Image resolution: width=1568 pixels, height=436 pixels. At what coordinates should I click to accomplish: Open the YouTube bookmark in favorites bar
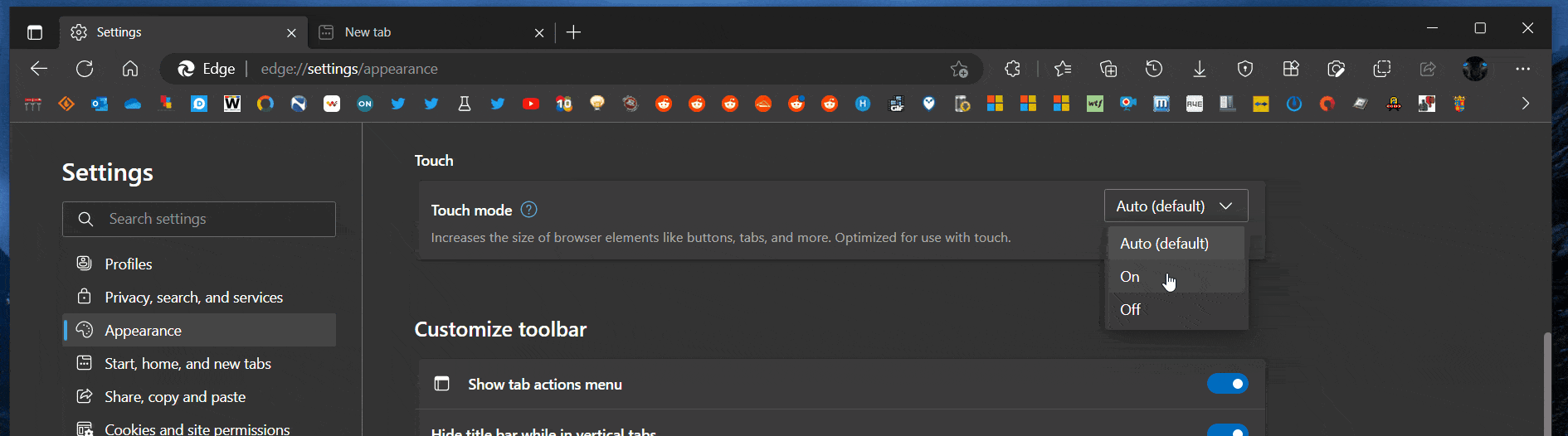coord(531,104)
